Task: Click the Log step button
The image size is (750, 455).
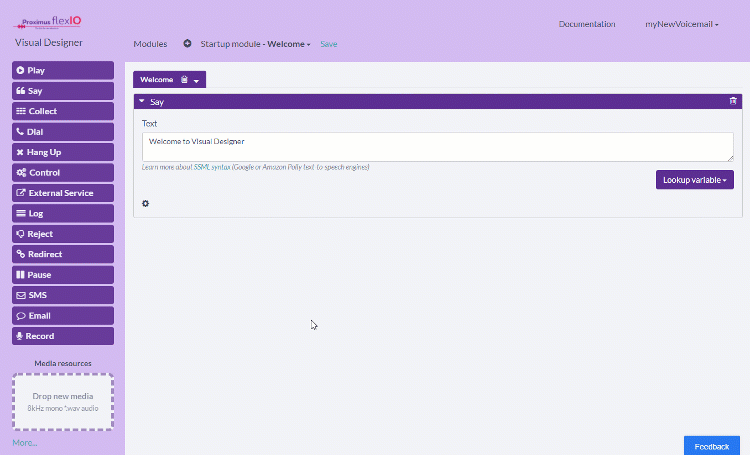Action: coord(63,213)
